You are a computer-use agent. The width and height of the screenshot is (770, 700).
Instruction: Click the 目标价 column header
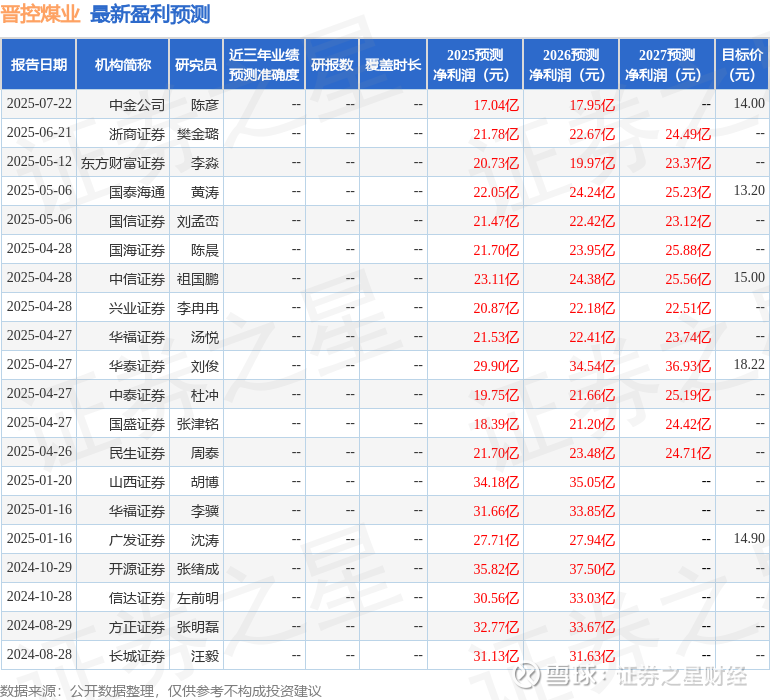(742, 64)
